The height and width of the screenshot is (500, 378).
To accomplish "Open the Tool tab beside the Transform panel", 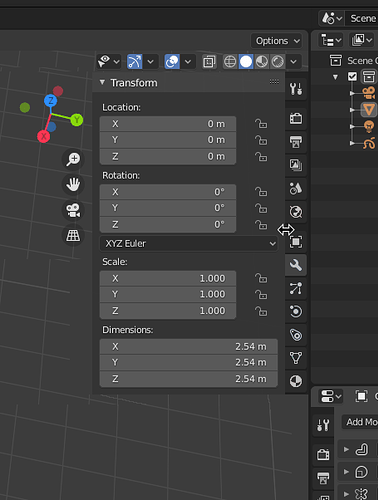I will click(x=296, y=89).
